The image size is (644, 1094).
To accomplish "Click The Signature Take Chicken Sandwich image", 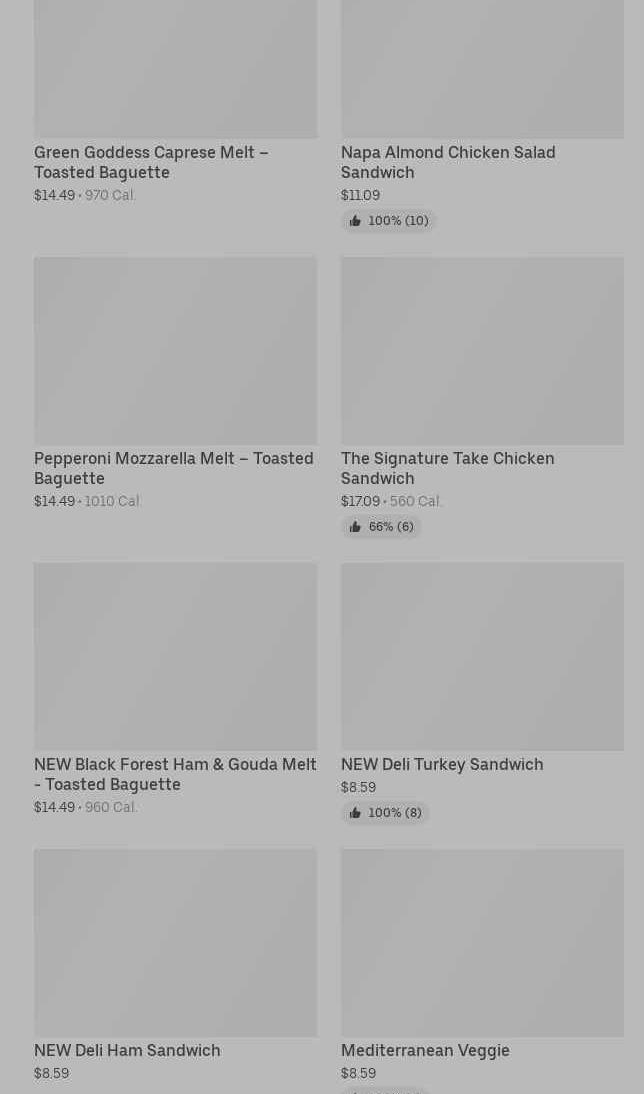I will click(482, 351).
